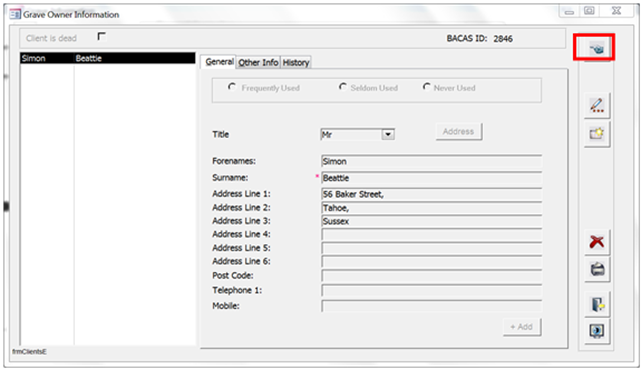
Task: Click the + Add button
Action: coord(522,327)
